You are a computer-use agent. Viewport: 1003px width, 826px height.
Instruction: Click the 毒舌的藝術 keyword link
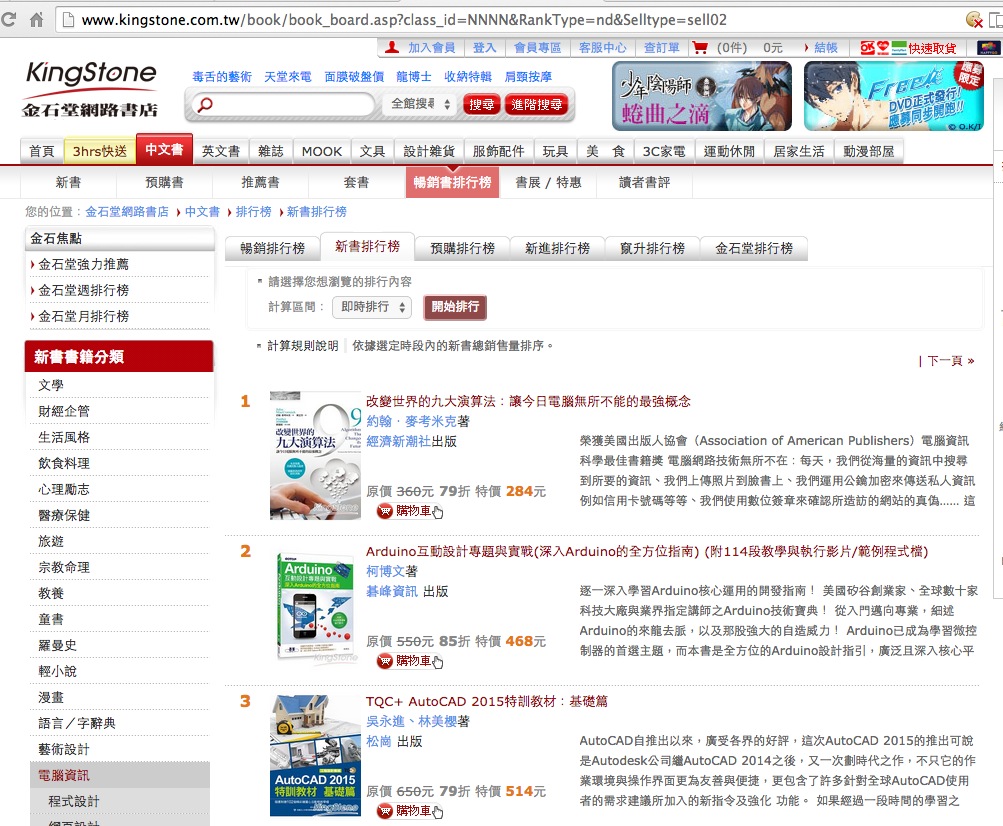[222, 77]
